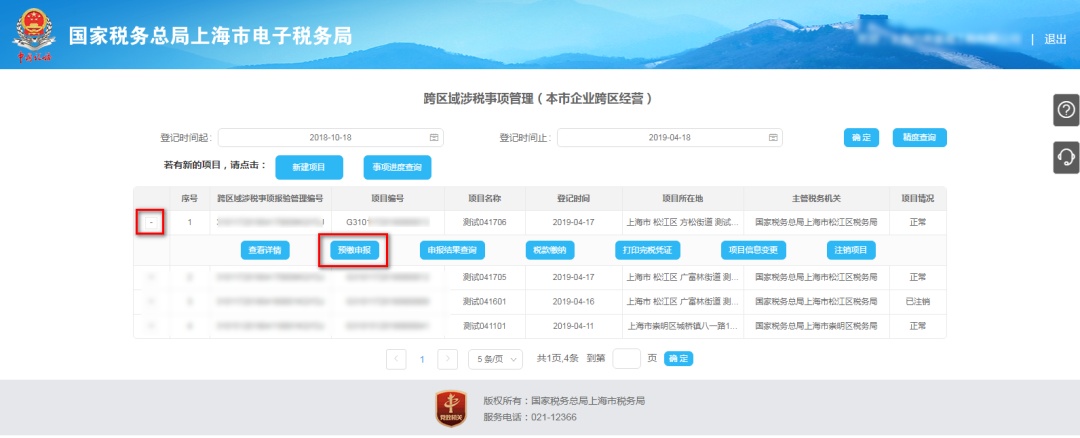Click the jump-to-page number input
This screenshot has width=1080, height=438.
pyautogui.click(x=626, y=359)
